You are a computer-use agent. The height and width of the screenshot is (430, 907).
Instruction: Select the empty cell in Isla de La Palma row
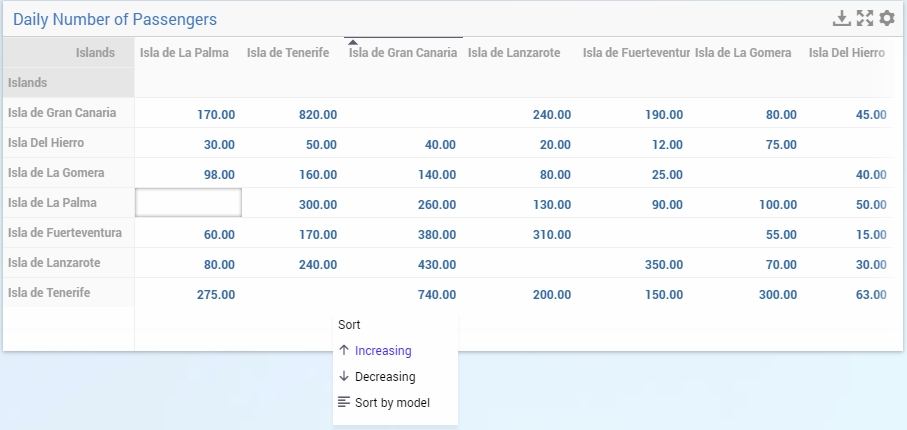coord(188,204)
